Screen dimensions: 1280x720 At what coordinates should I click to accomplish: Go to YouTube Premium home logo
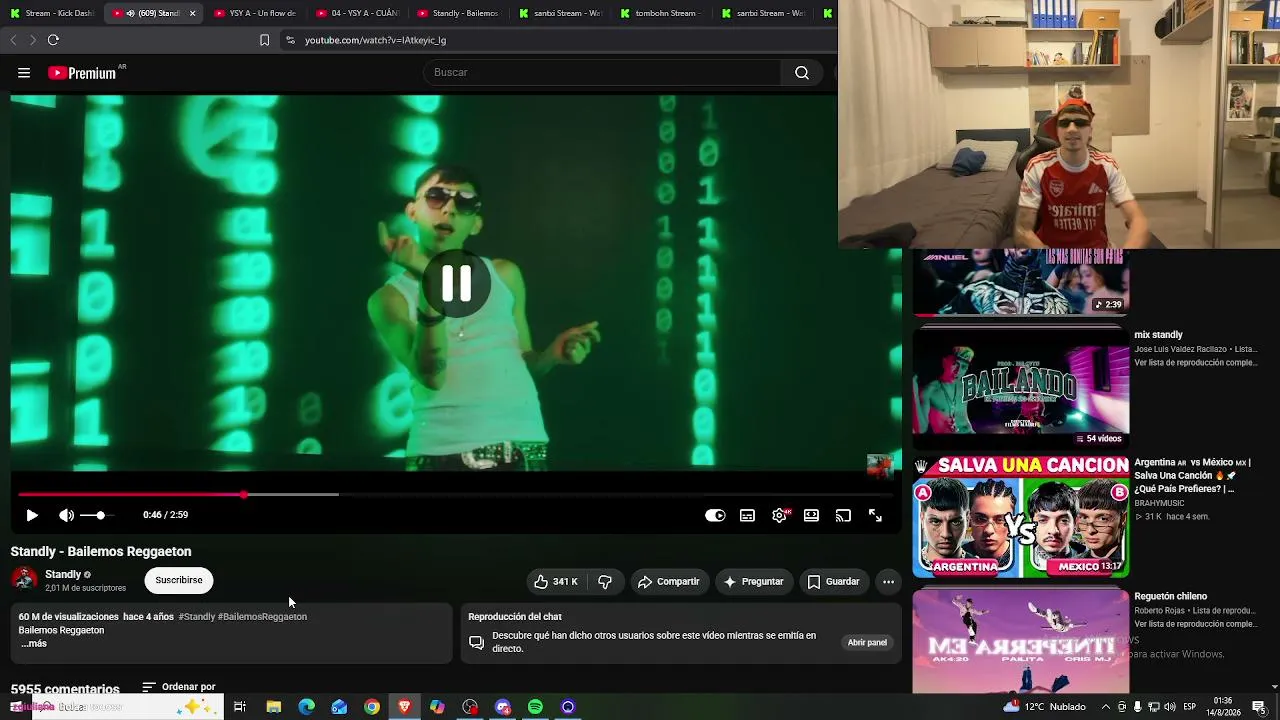pyautogui.click(x=82, y=73)
